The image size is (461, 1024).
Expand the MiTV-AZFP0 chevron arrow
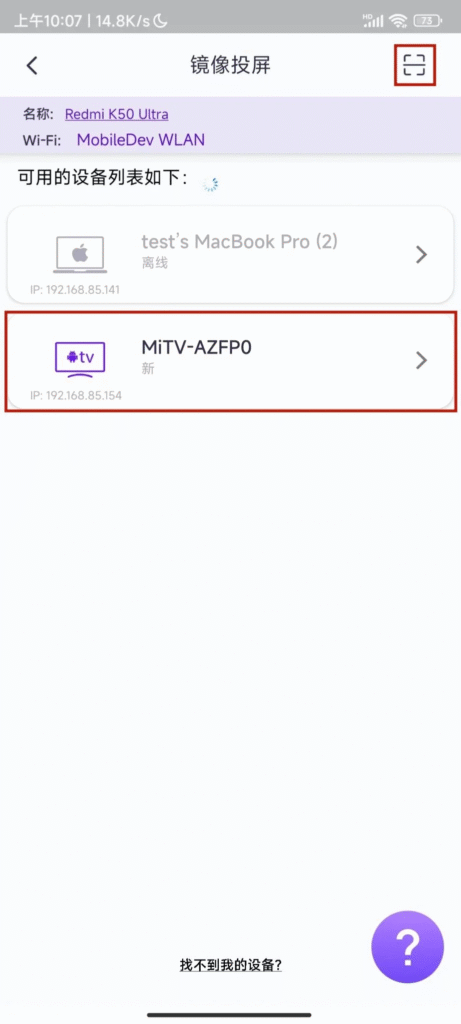click(422, 359)
